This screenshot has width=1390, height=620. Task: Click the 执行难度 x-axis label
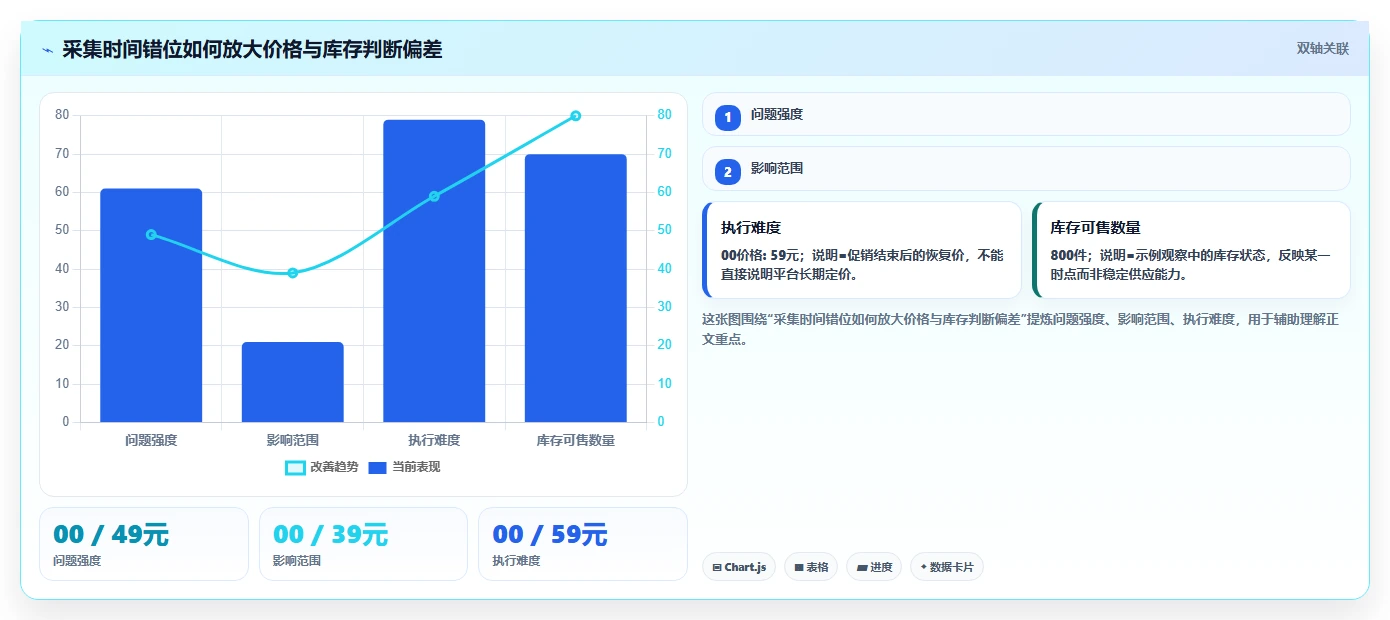434,440
